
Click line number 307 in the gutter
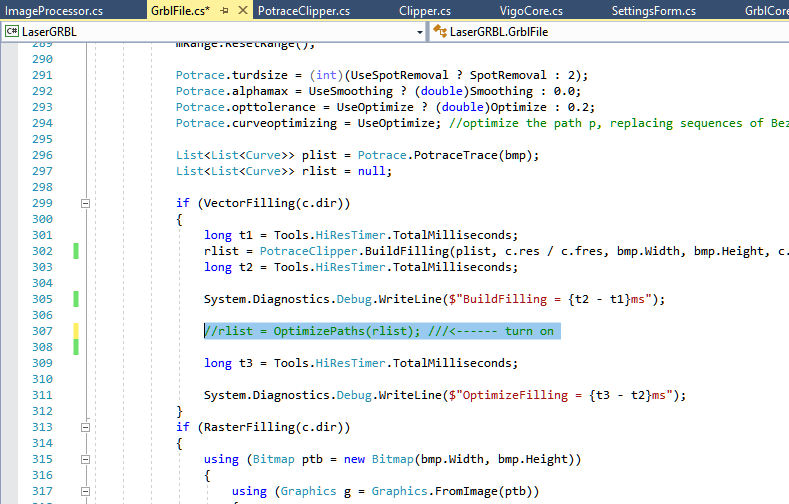(41, 331)
